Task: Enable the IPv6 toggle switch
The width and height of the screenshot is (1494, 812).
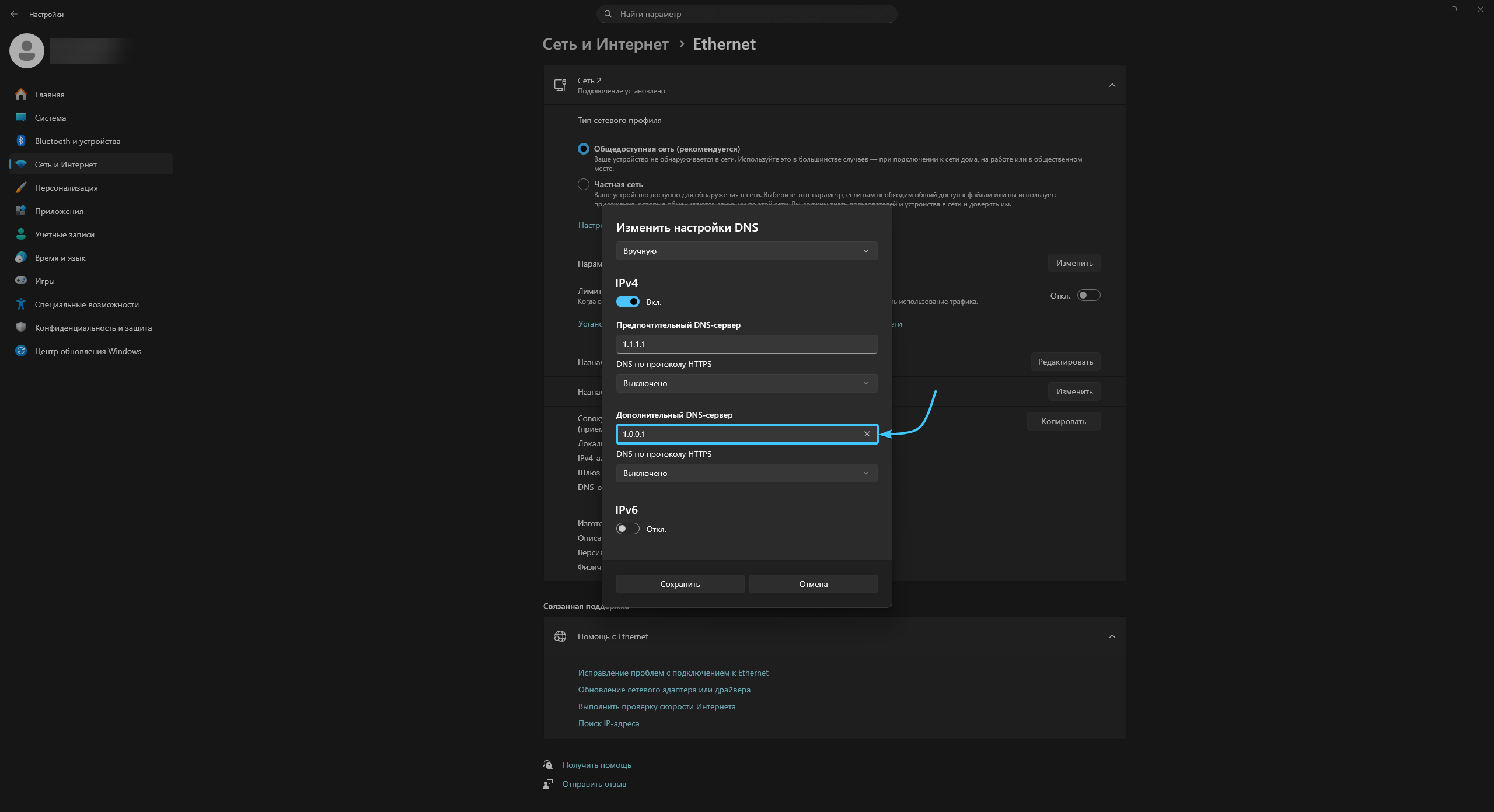Action: pyautogui.click(x=628, y=529)
